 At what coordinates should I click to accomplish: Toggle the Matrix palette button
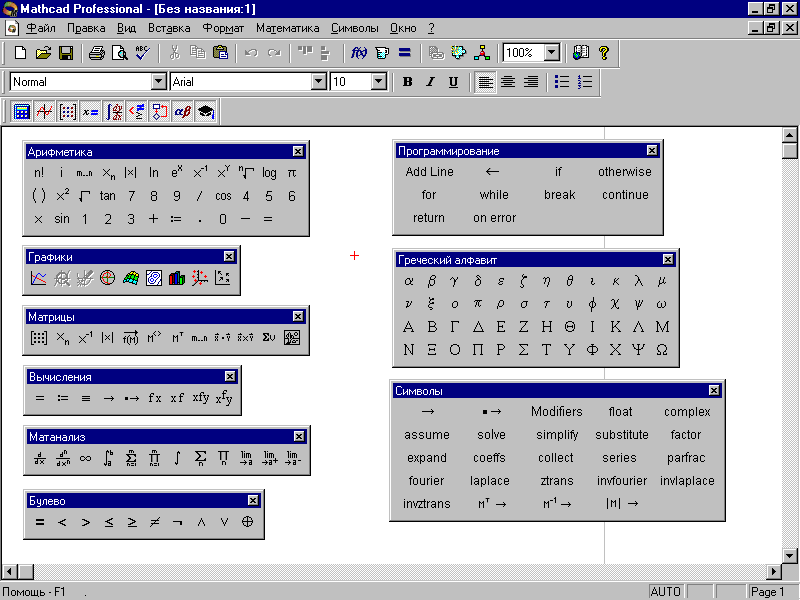[x=67, y=112]
